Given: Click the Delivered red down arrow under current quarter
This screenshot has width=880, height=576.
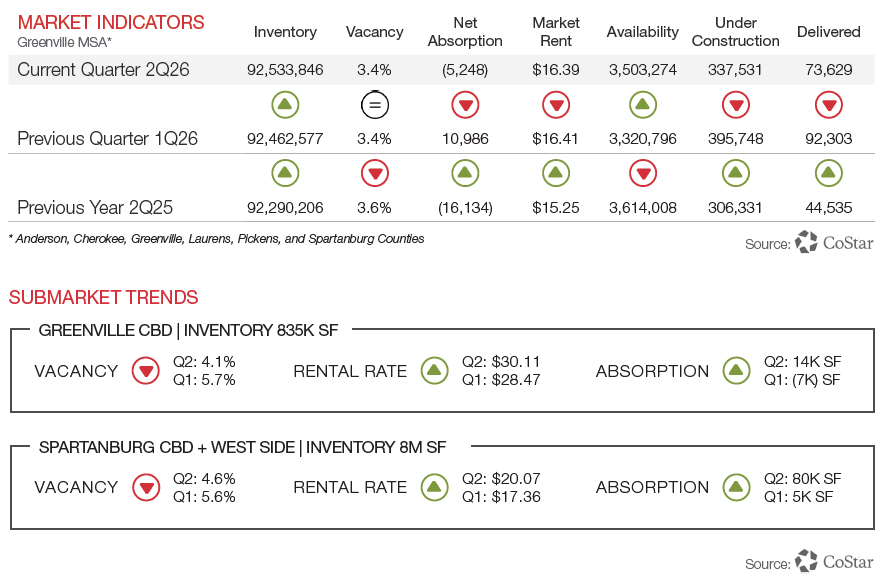Looking at the screenshot, I should click(829, 104).
